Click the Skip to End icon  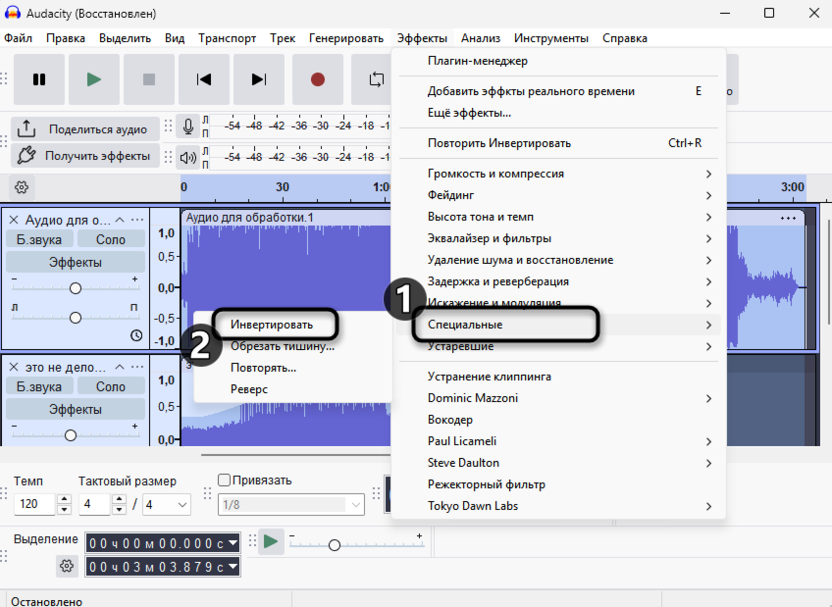[x=259, y=80]
